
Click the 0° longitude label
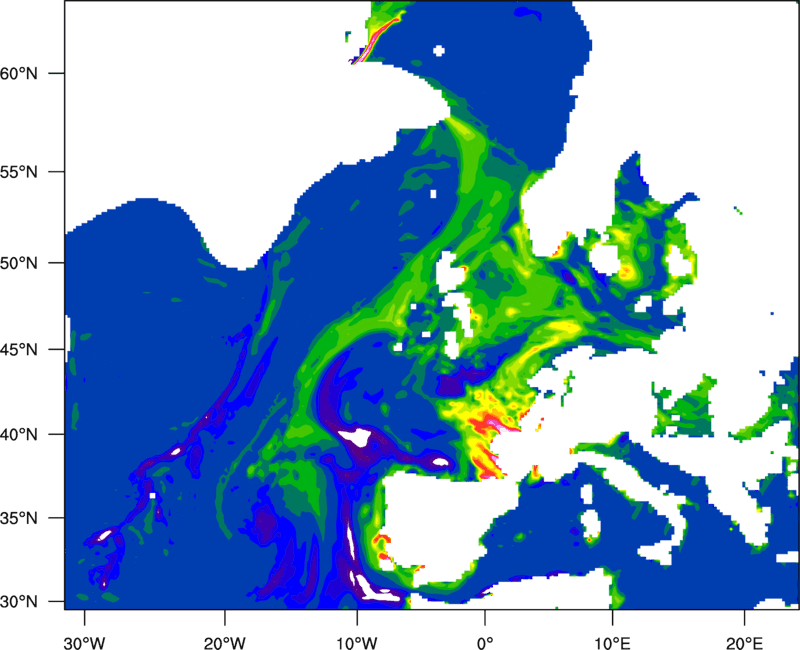(485, 643)
